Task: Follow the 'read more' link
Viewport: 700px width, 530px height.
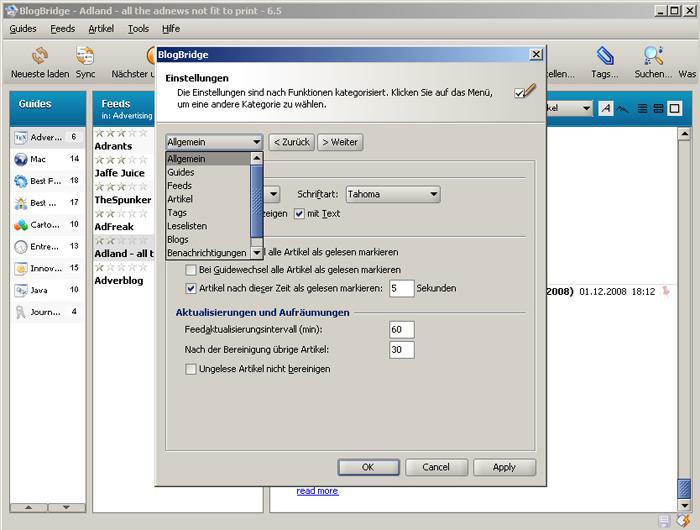Action: 317,491
